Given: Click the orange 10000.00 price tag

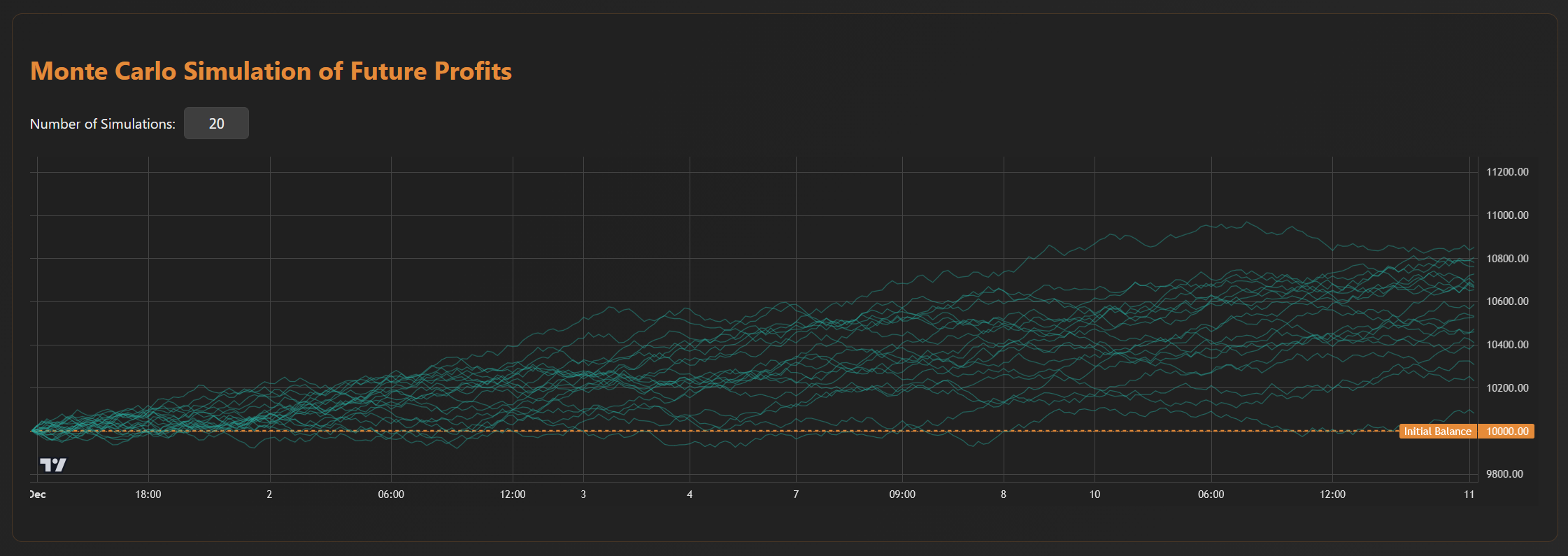Looking at the screenshot, I should (x=1506, y=432).
